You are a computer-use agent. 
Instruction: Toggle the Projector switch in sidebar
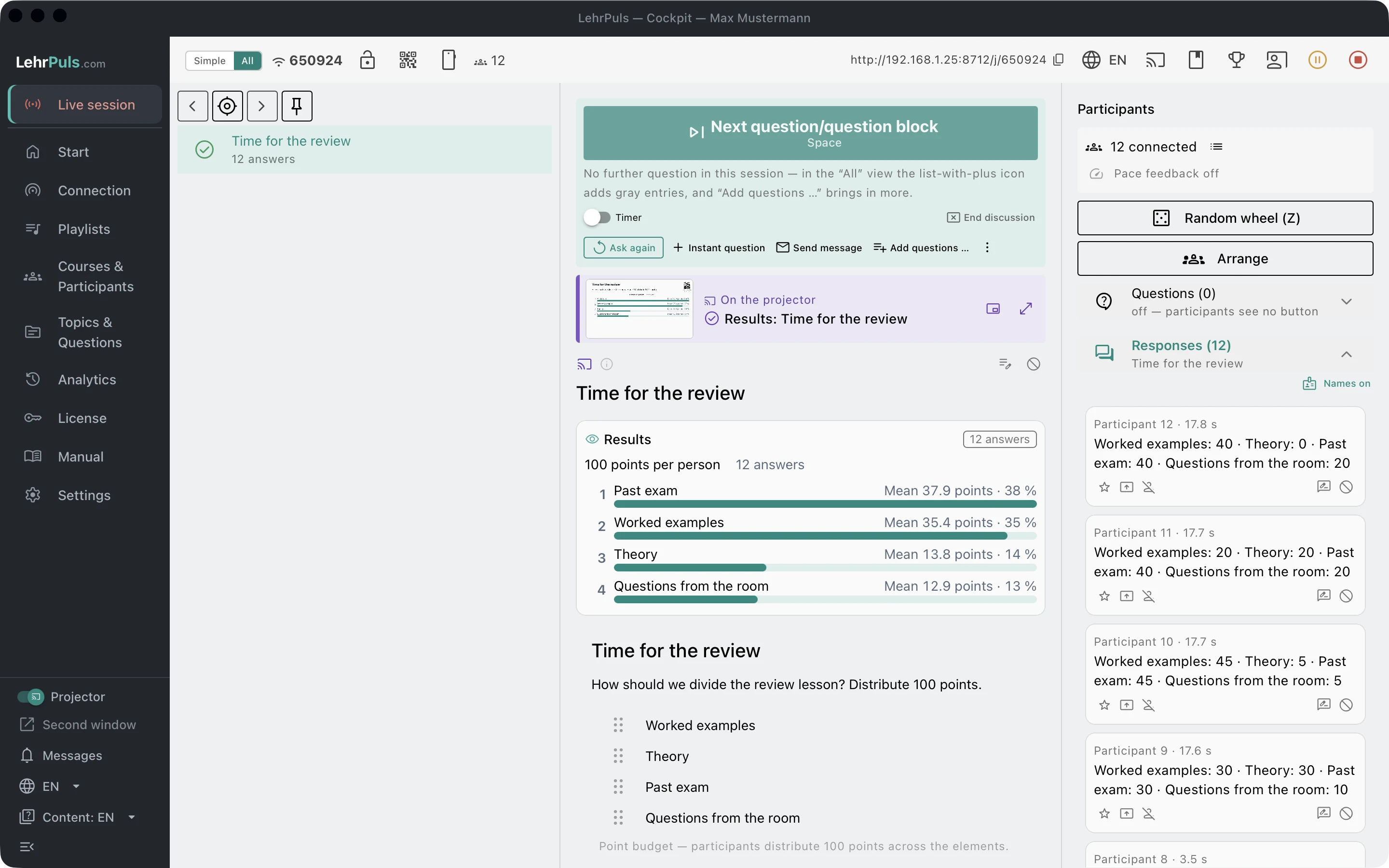coord(30,696)
